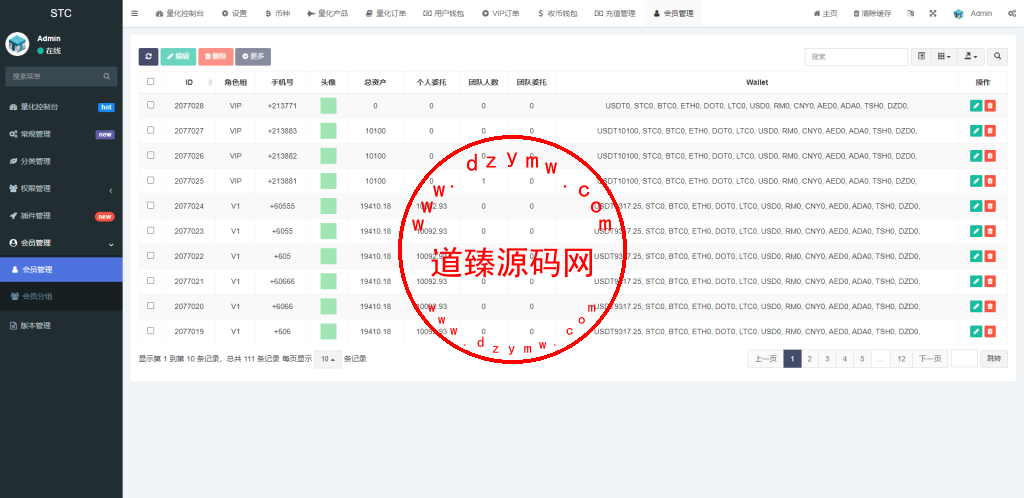Collapse the 会员管理 sidebar group

click(61, 243)
